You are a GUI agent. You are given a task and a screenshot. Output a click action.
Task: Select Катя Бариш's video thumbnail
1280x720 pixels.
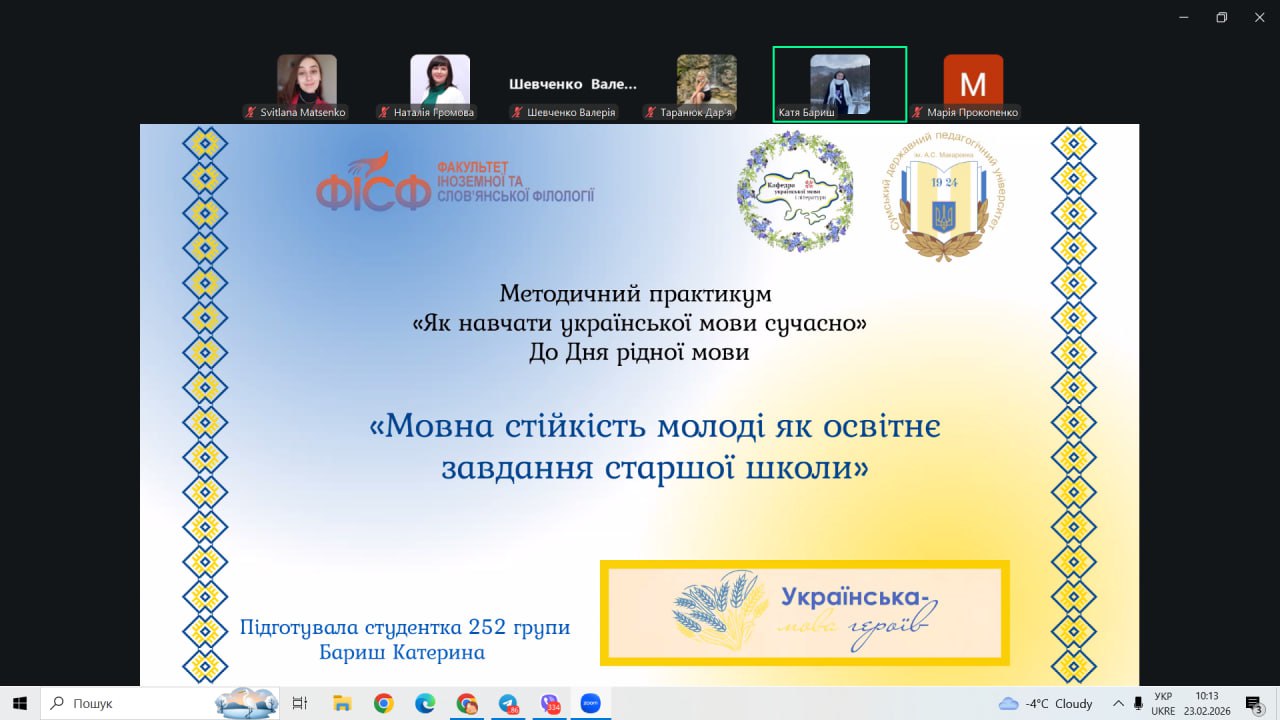point(839,84)
